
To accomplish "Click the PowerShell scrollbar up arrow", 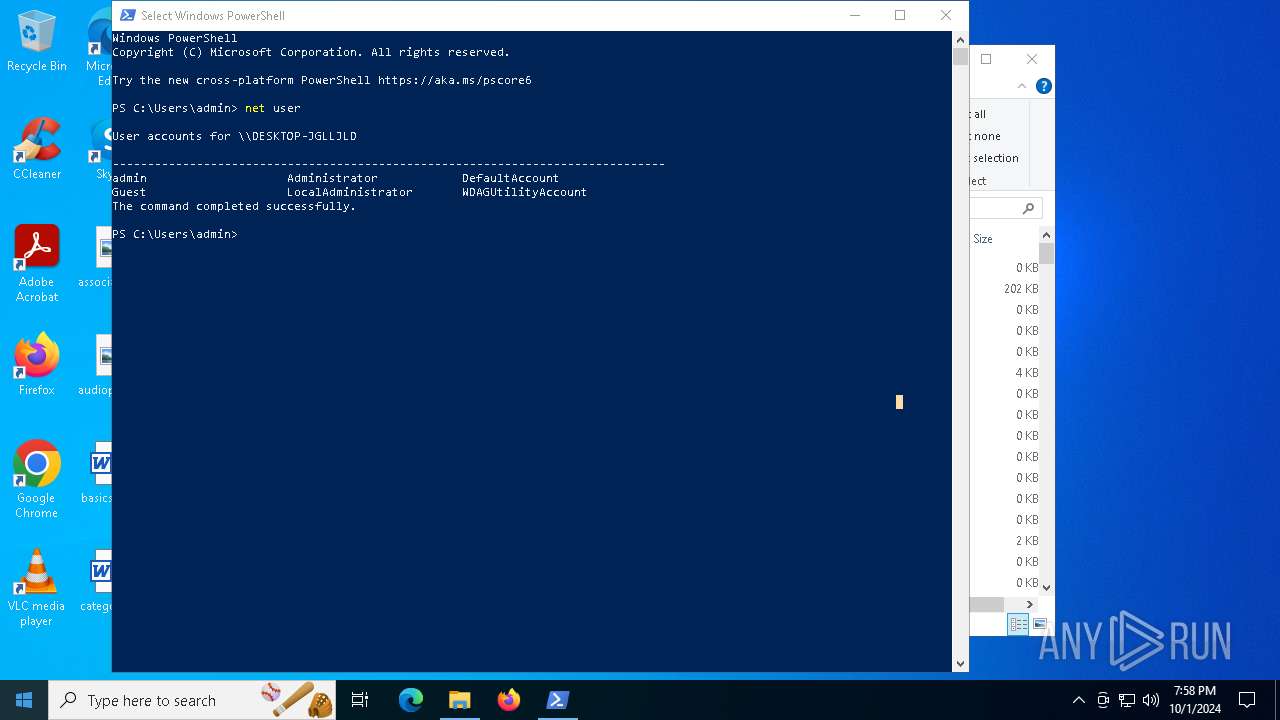I will pos(960,39).
